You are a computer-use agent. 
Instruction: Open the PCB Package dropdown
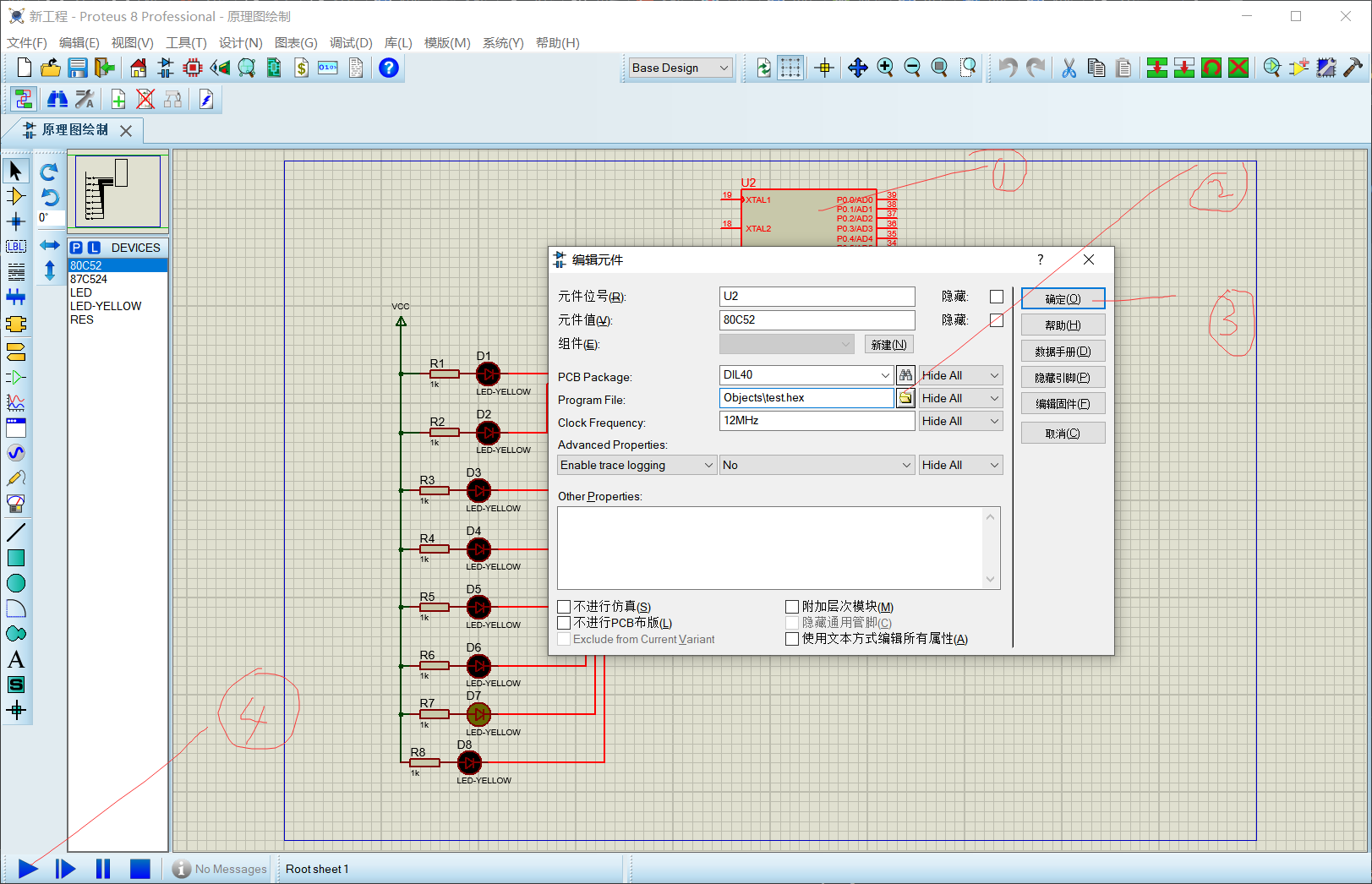pyautogui.click(x=885, y=375)
